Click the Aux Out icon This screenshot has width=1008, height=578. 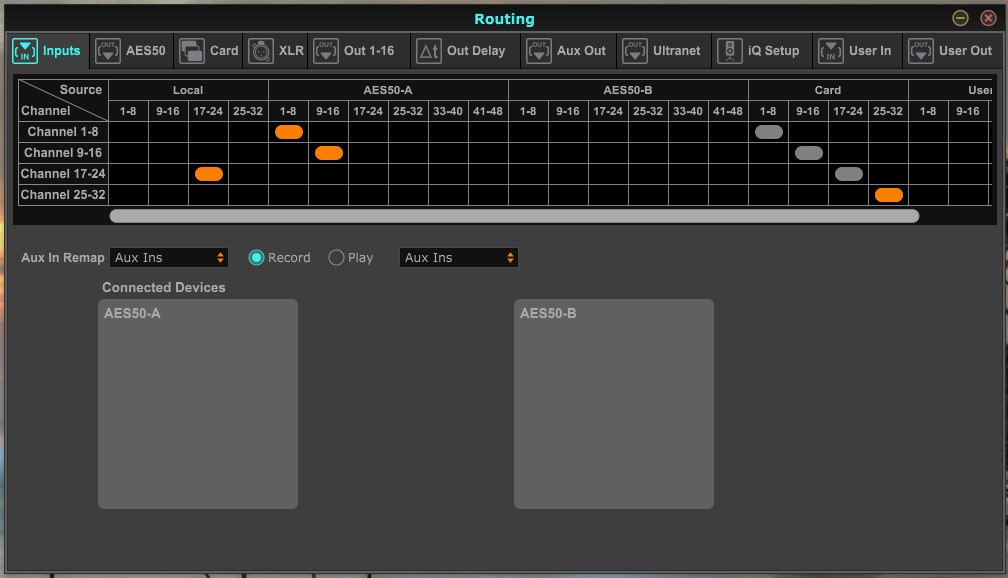[539, 51]
